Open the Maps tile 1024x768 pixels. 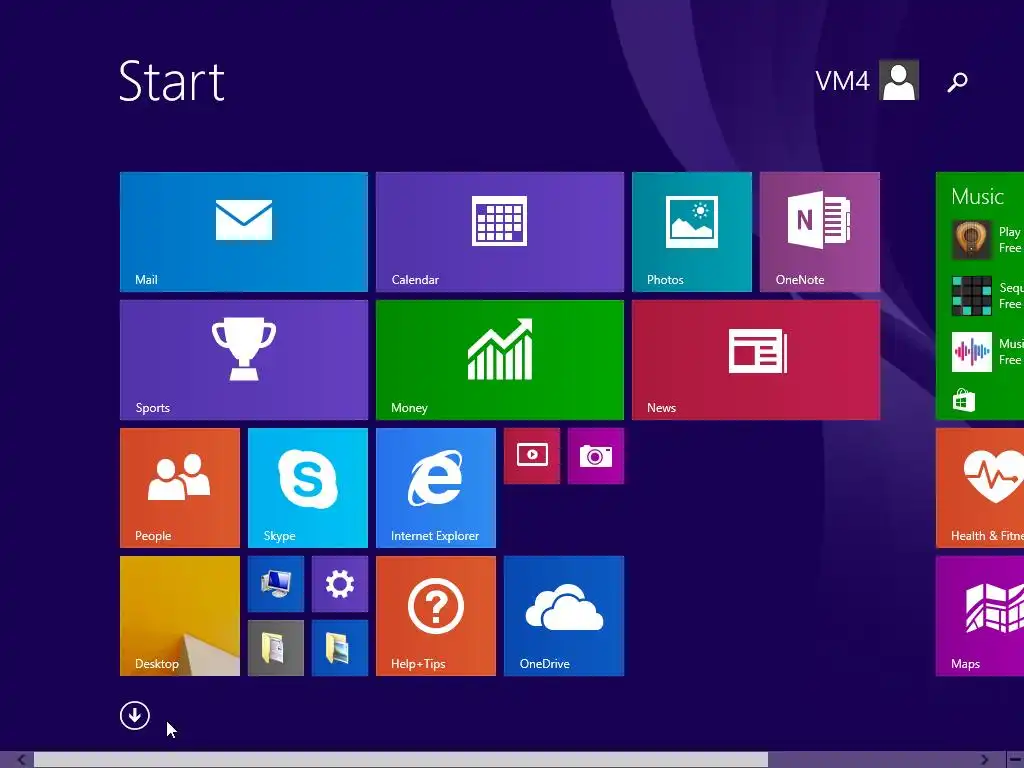point(980,616)
